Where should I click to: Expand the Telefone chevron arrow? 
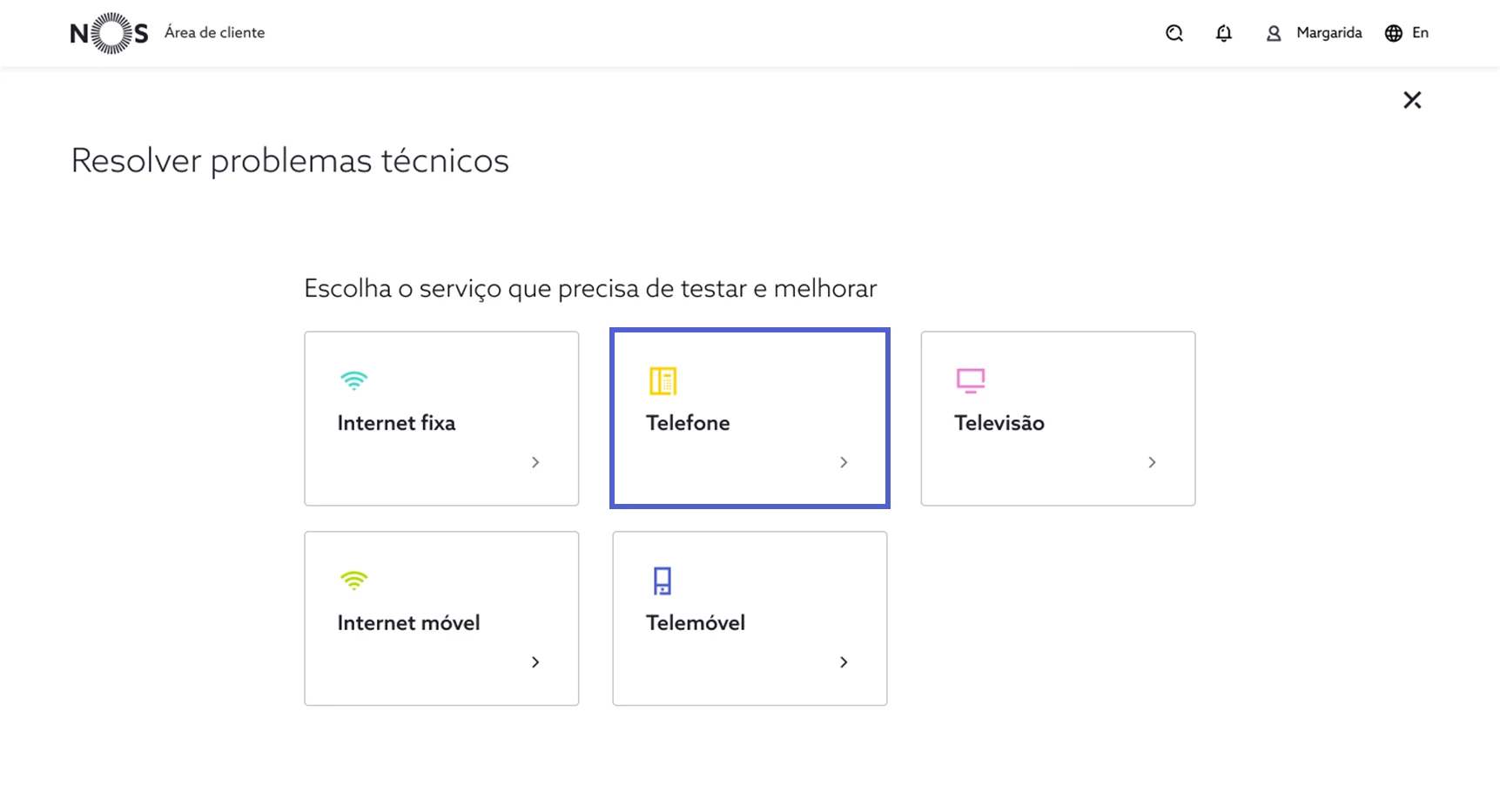click(844, 462)
